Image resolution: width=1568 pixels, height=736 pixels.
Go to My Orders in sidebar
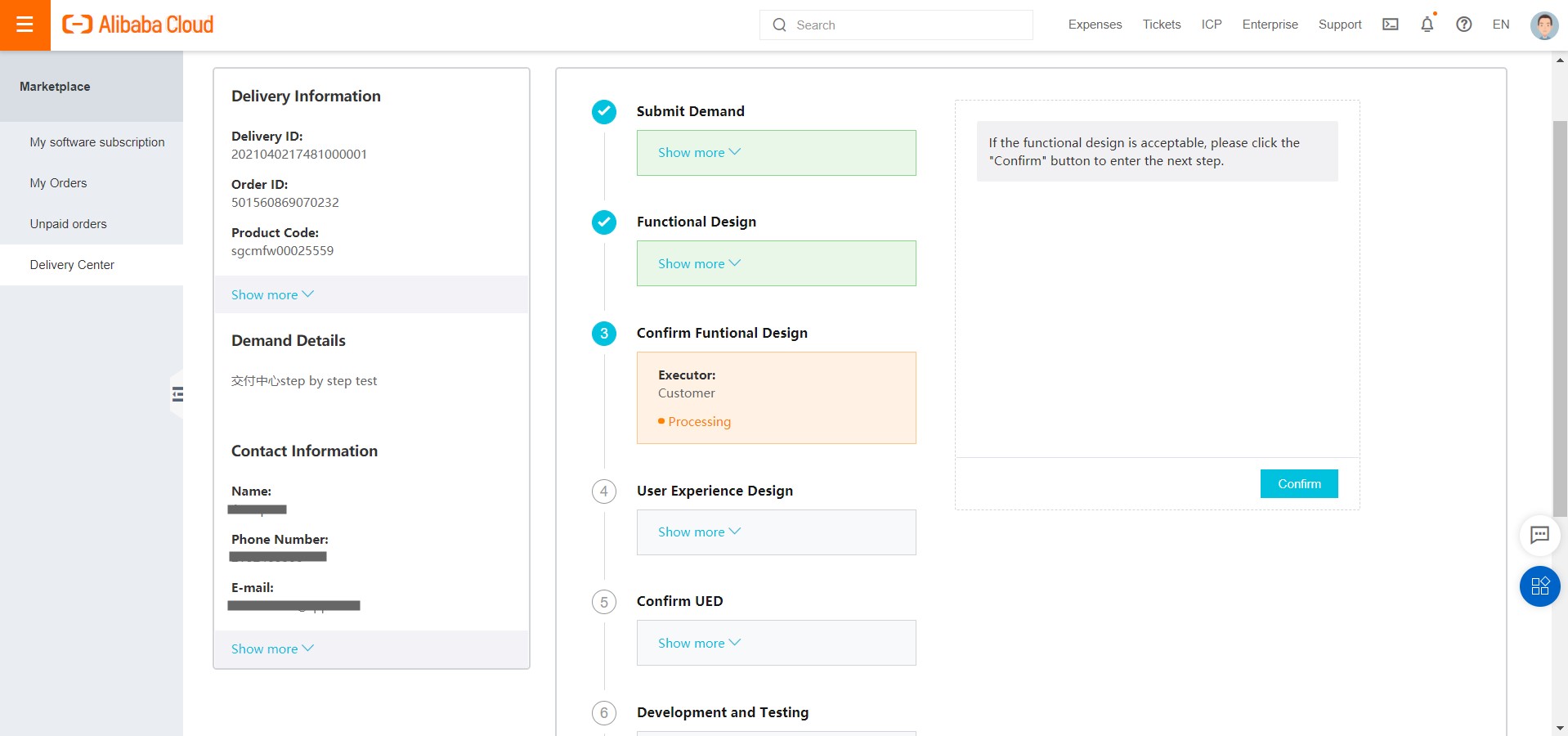pos(58,183)
